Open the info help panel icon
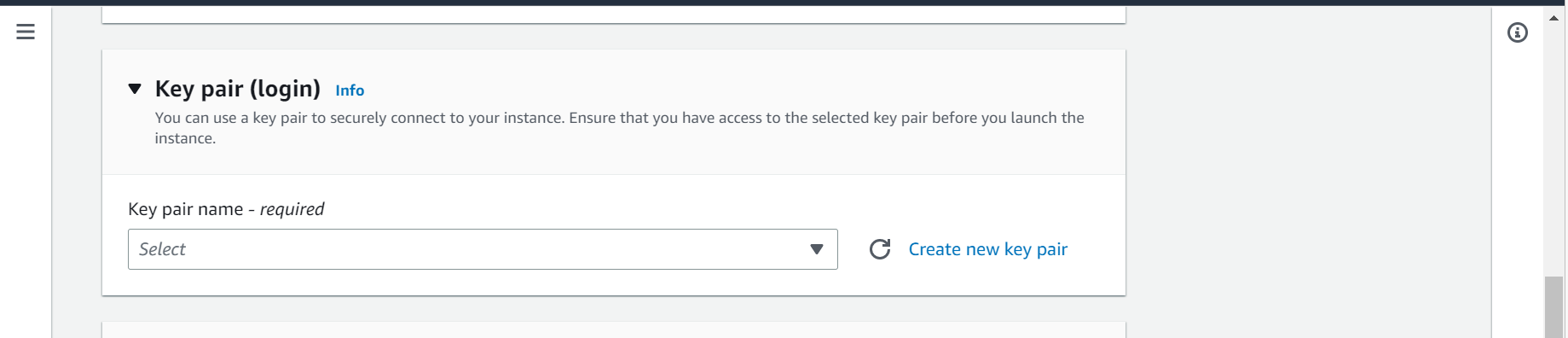Viewport: 1568px width, 338px height. pos(1517,32)
